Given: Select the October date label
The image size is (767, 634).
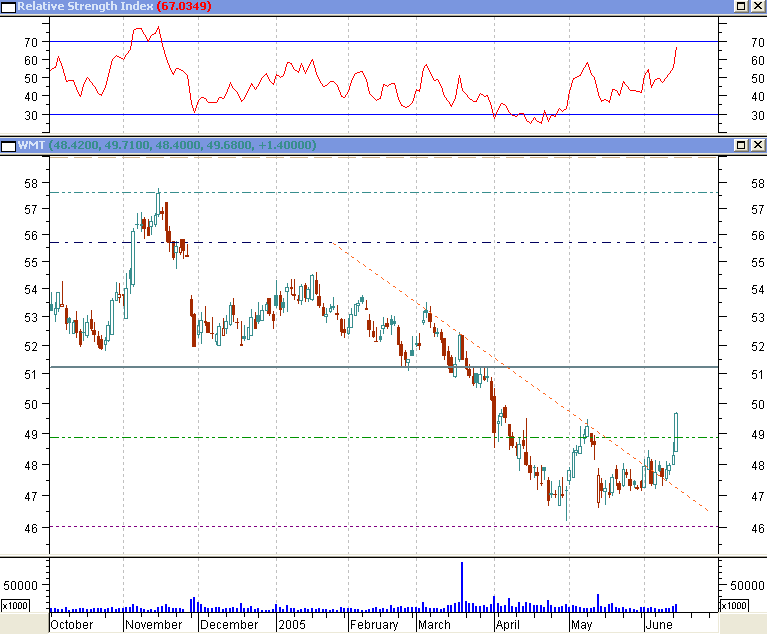Looking at the screenshot, I should point(71,625).
